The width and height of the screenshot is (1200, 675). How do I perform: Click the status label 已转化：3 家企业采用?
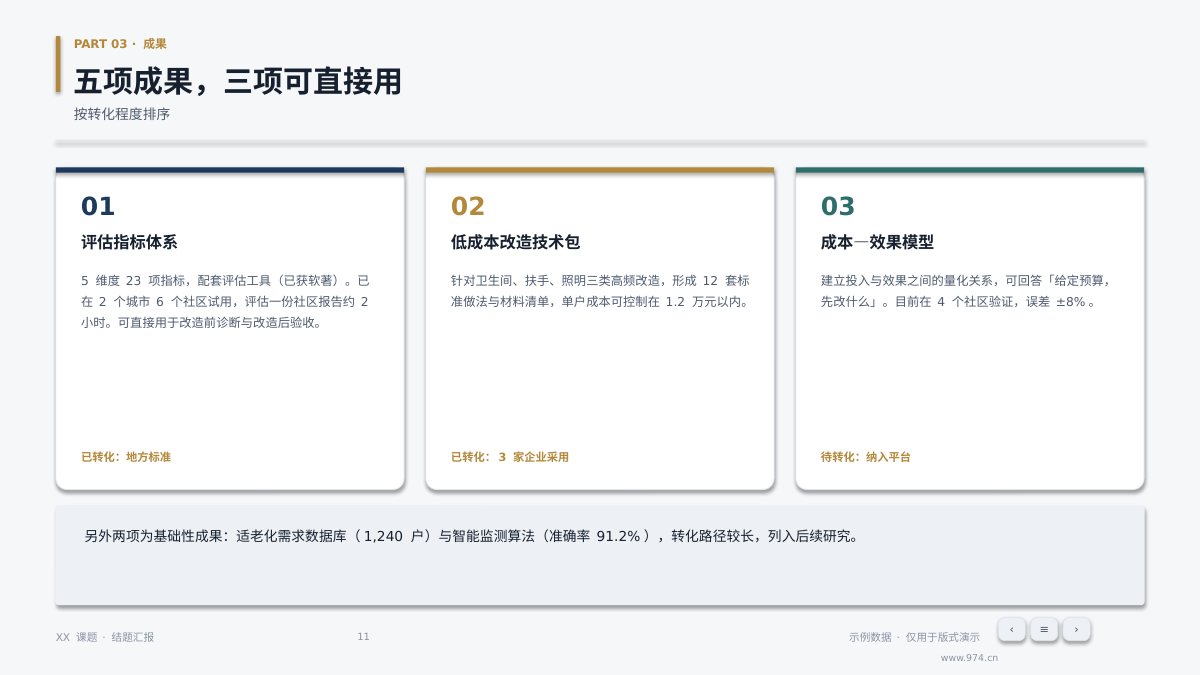click(510, 457)
